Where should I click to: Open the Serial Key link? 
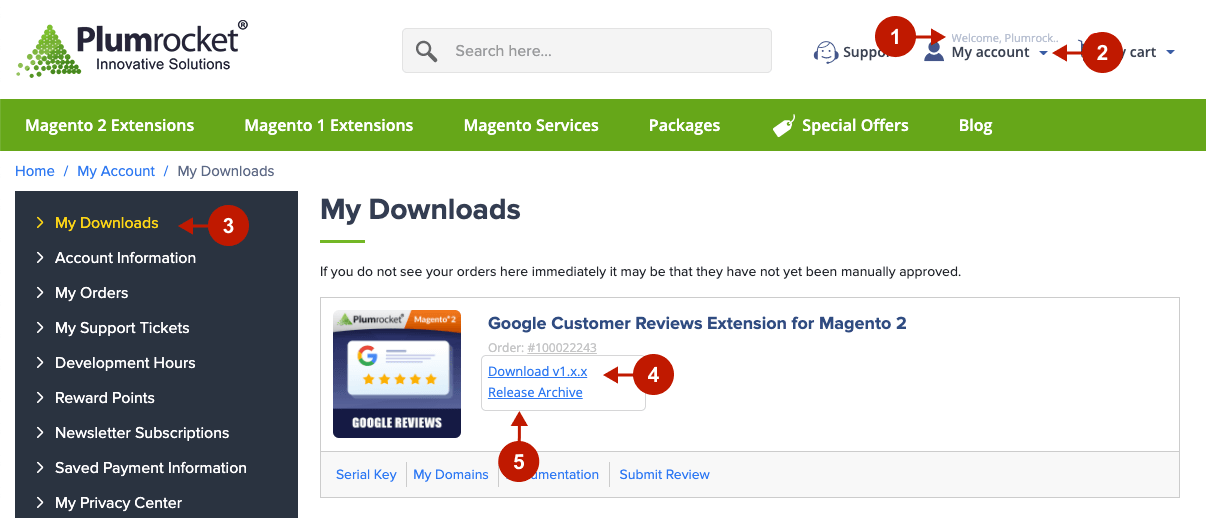366,474
